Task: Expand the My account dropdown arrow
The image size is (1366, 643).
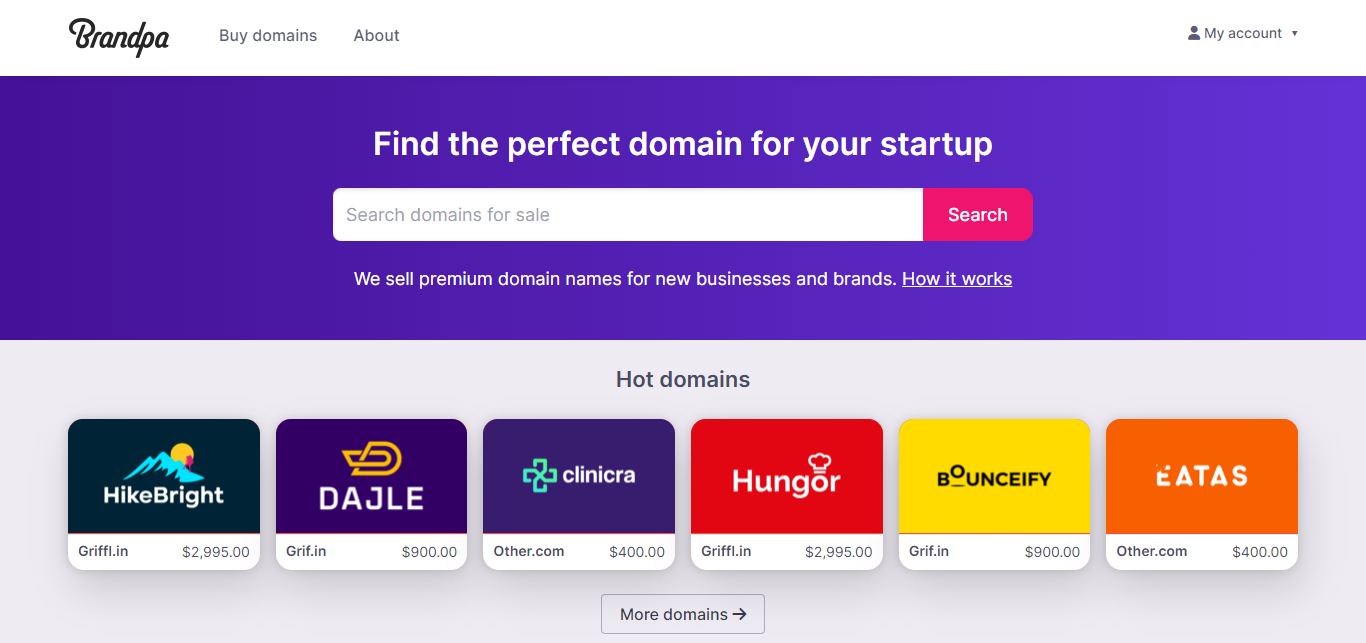Action: coord(1294,34)
